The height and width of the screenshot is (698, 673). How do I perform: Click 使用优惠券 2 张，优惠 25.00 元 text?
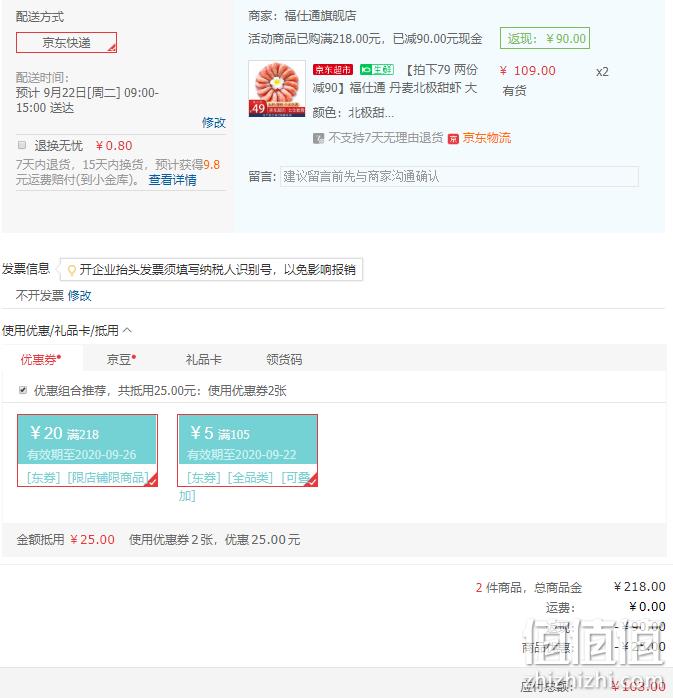pyautogui.click(x=215, y=540)
